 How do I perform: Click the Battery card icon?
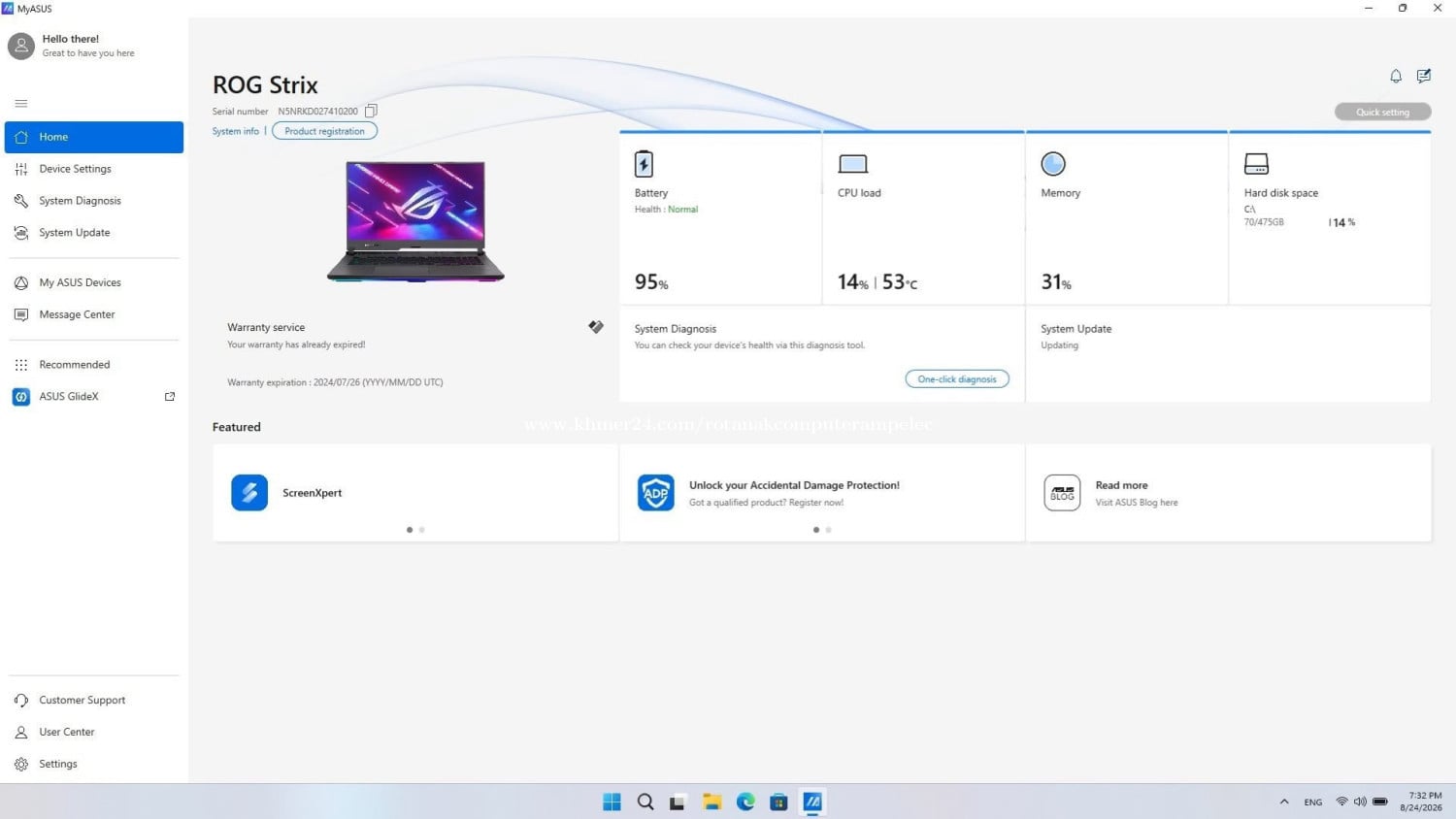click(x=644, y=164)
